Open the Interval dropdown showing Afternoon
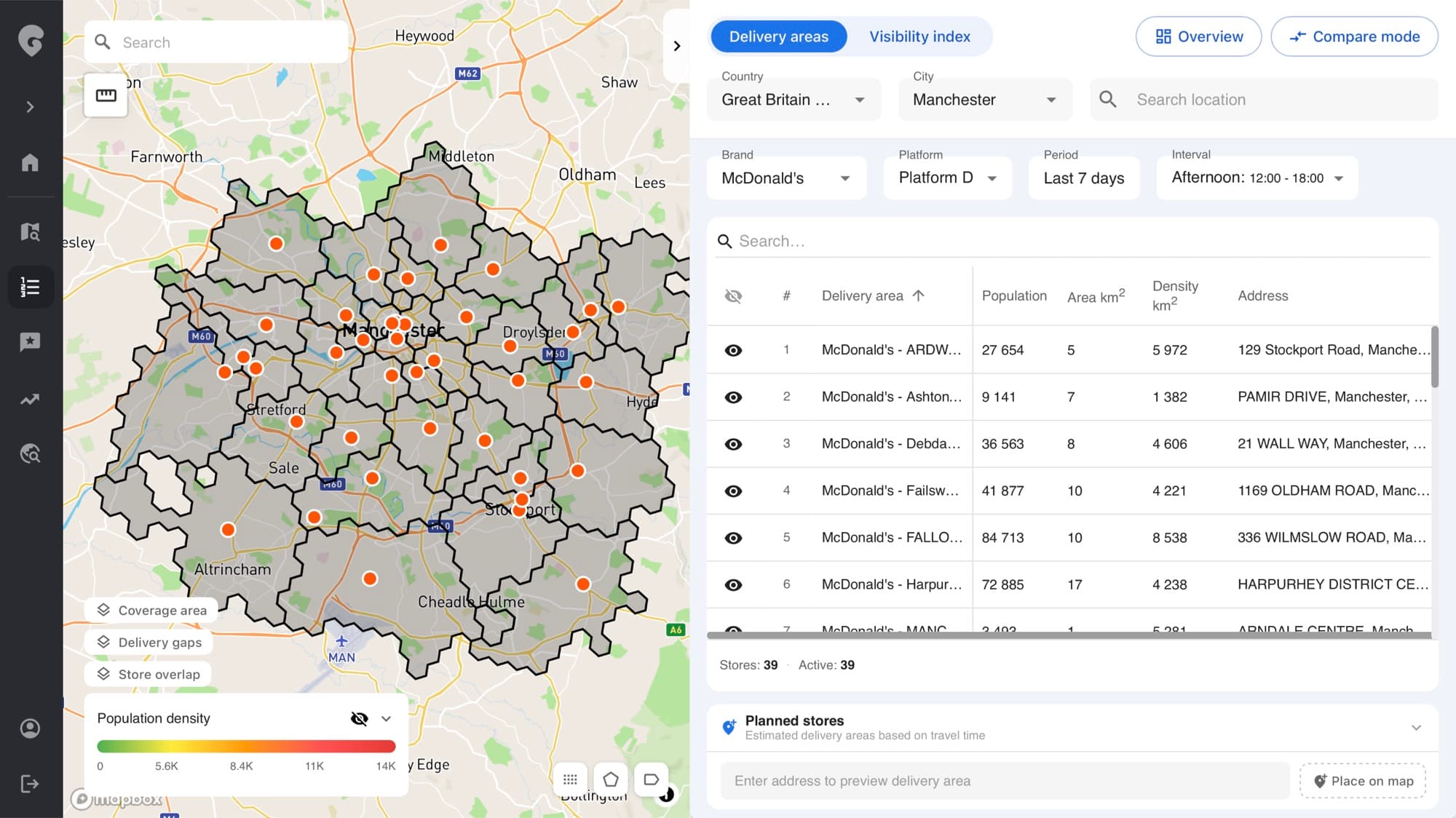Viewport: 1456px width, 818px height. [1257, 178]
